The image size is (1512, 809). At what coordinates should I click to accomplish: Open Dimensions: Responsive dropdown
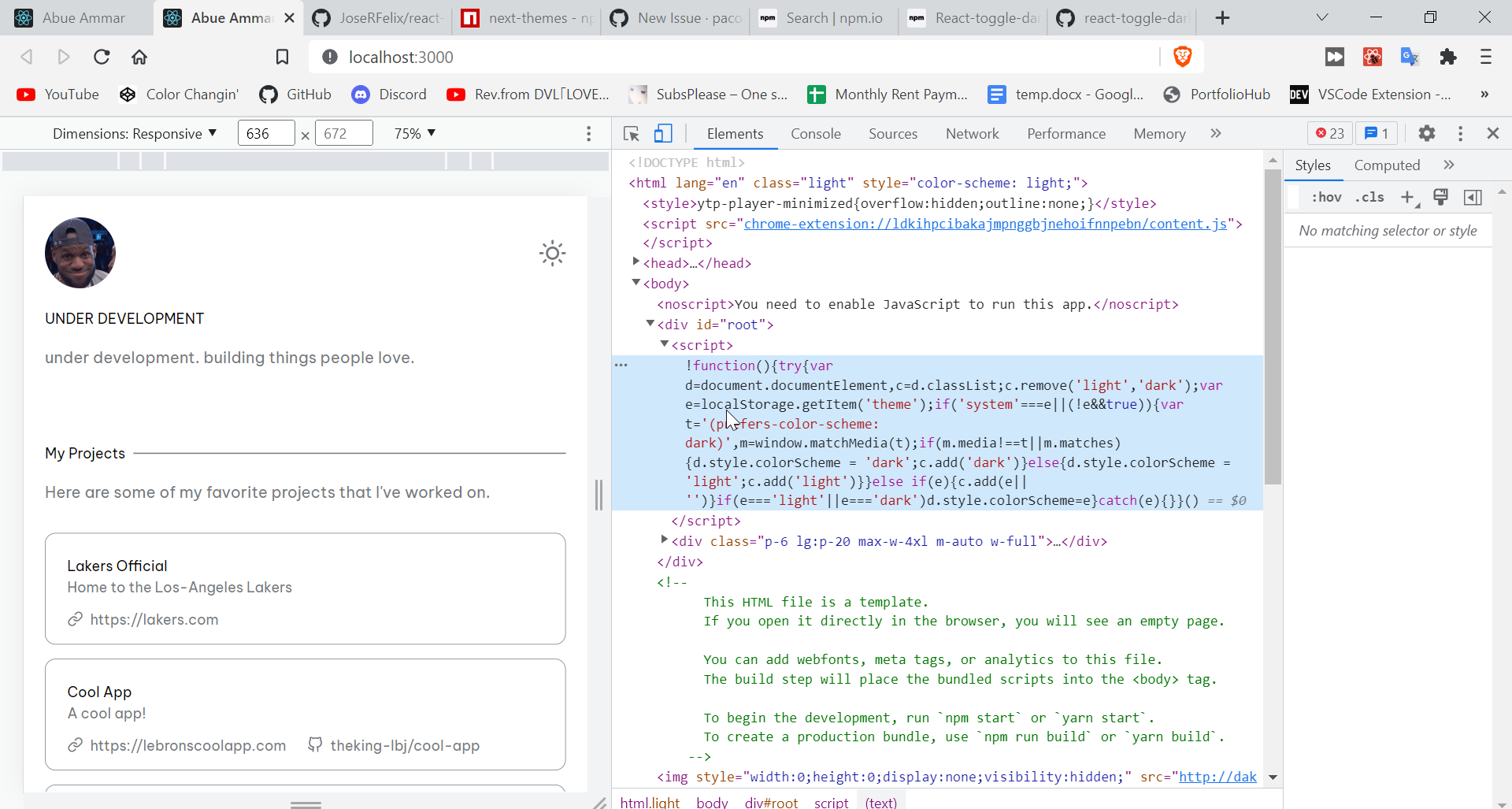click(135, 134)
